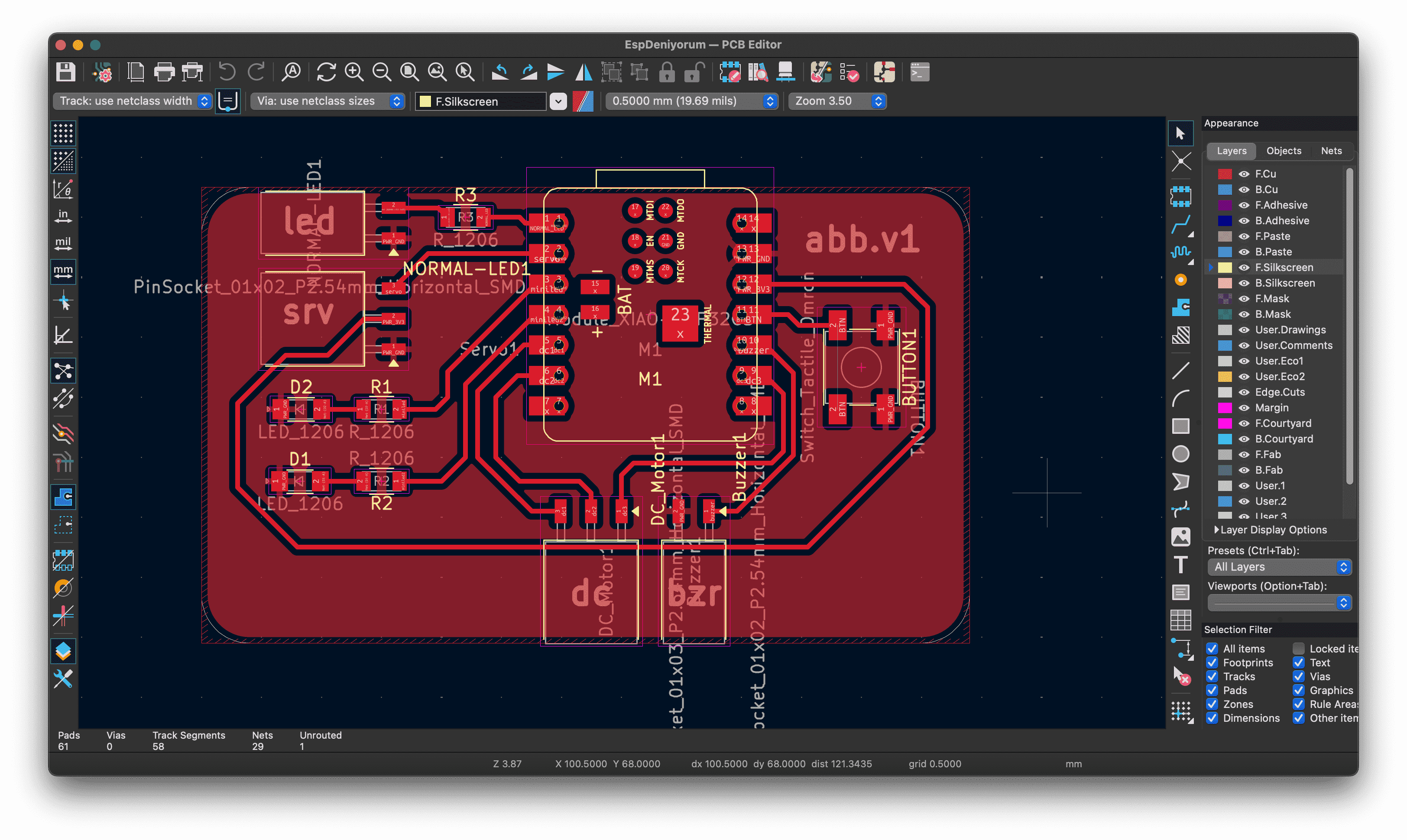Zoom out using the toolbar magnifier
Image resolution: width=1407 pixels, height=840 pixels.
[x=382, y=72]
